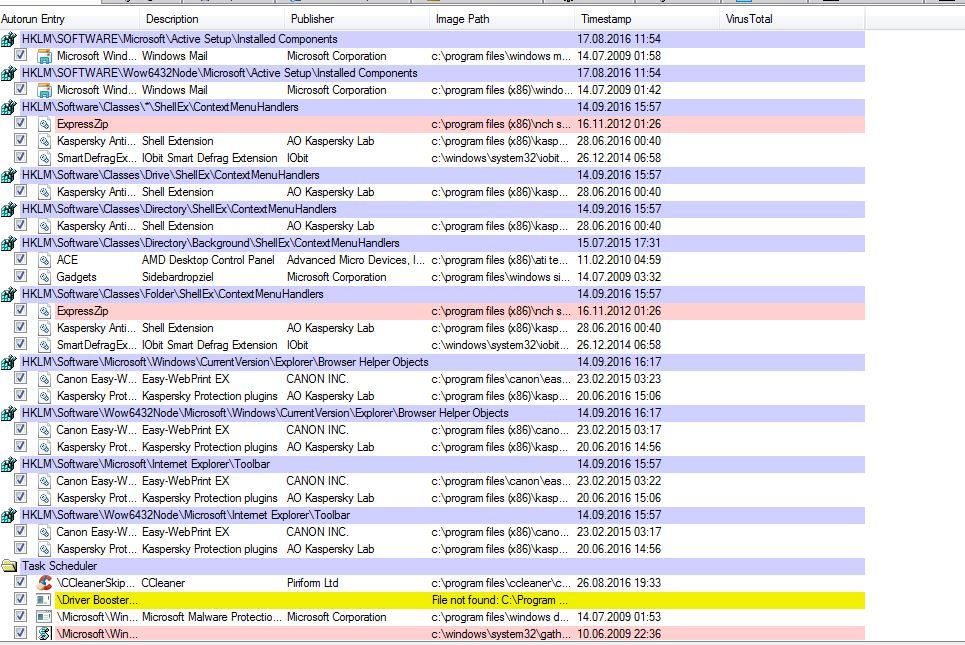This screenshot has height=645, width=965.
Task: Click the 'c:\program files (x86)\ati te...' image path
Action: point(500,260)
